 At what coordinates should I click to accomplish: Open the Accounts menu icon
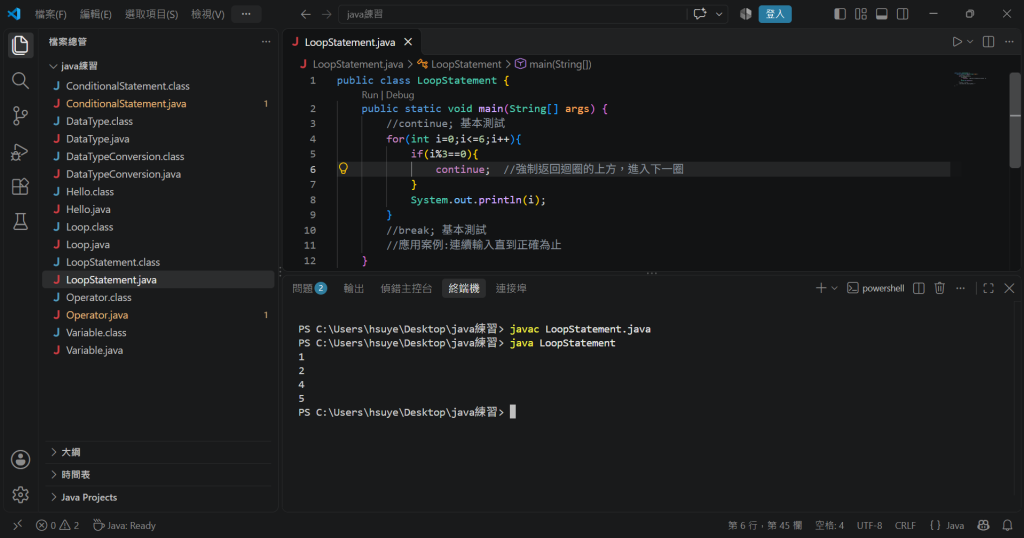pyautogui.click(x=20, y=460)
